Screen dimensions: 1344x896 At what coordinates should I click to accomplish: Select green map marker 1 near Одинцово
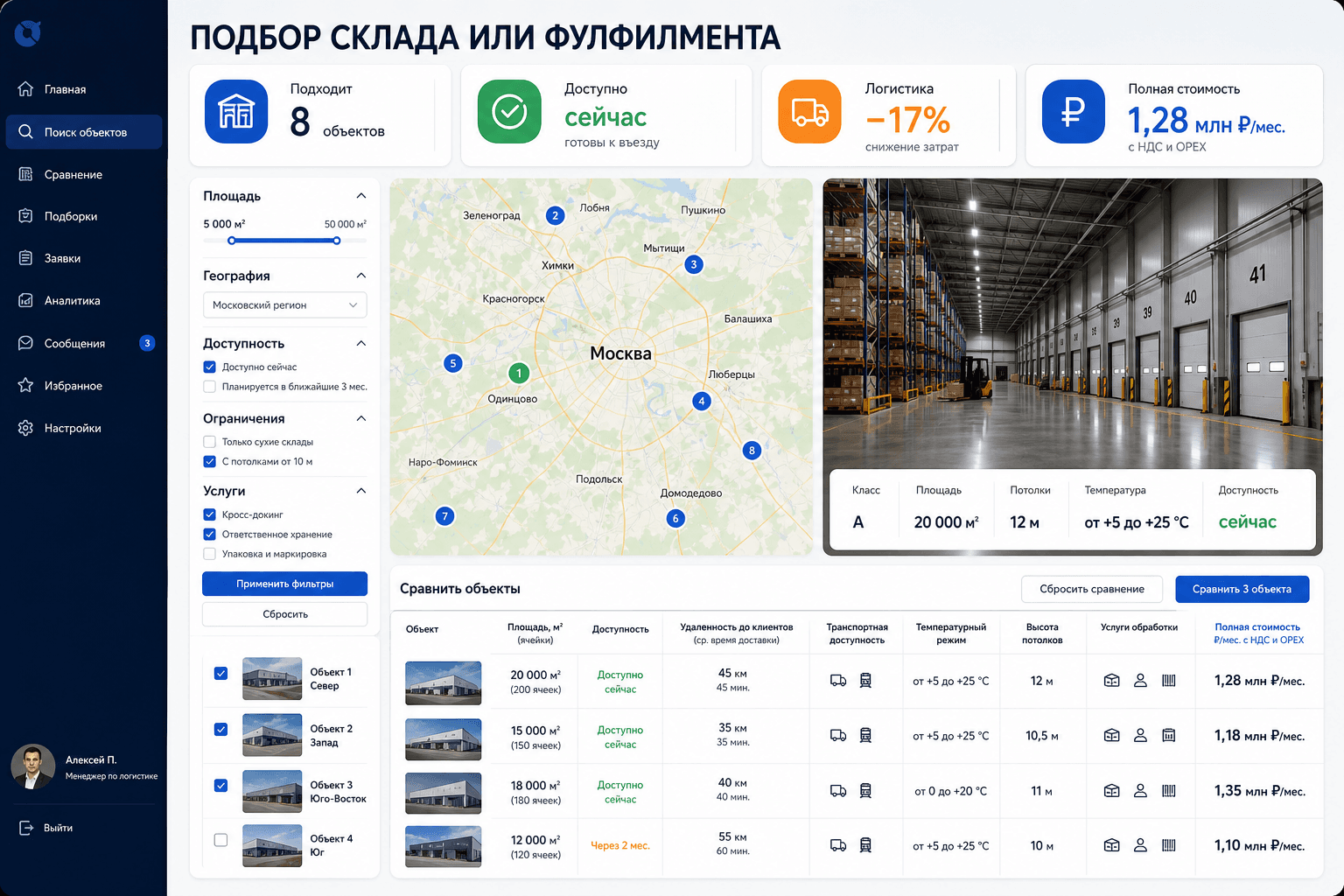coord(519,374)
